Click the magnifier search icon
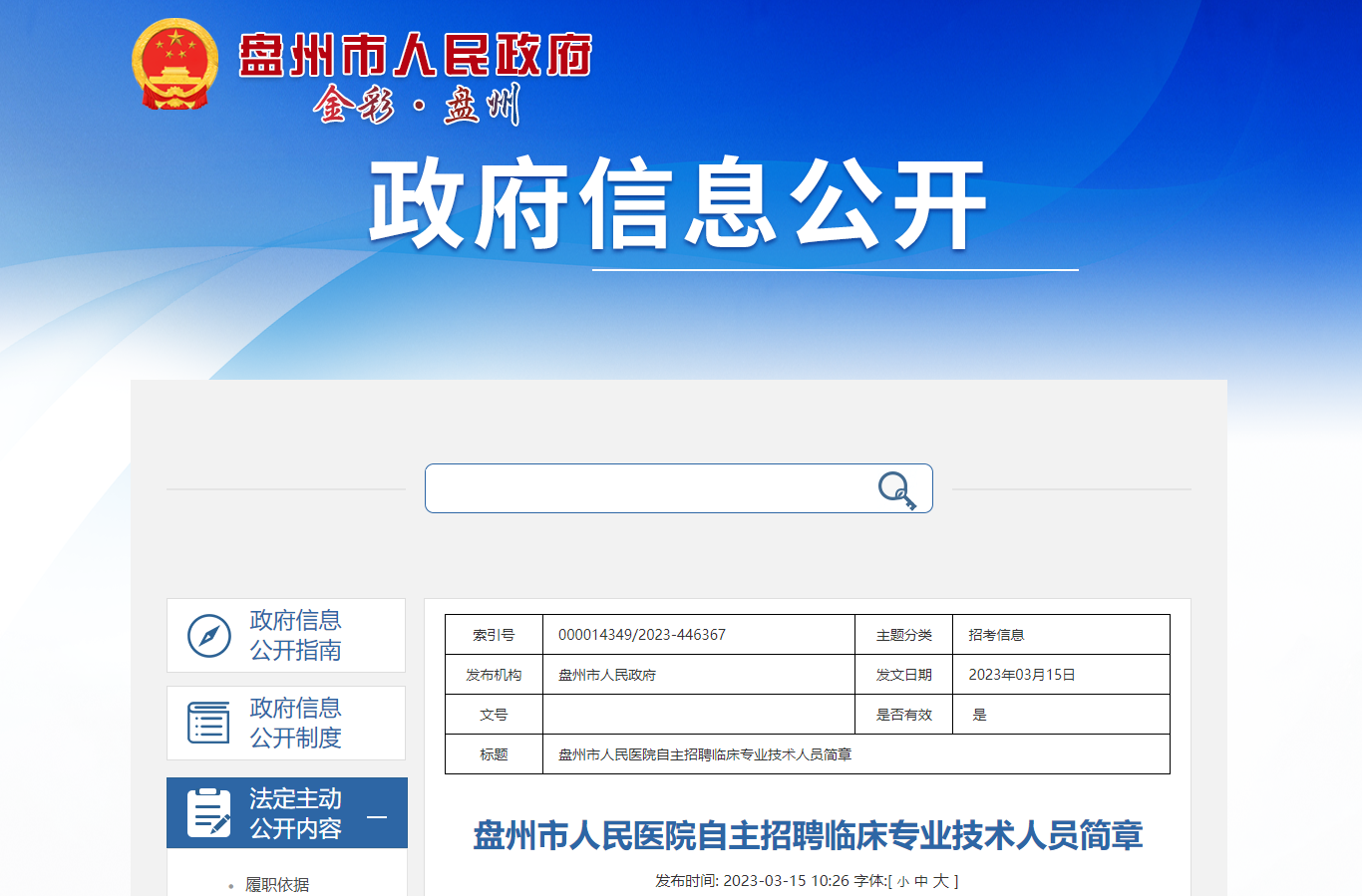This screenshot has width=1362, height=896. (896, 489)
